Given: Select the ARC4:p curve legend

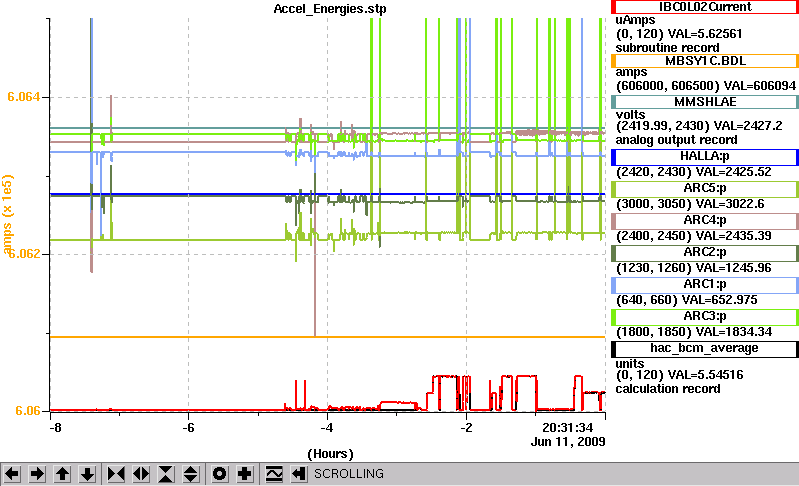Looking at the screenshot, I should pos(705,221).
